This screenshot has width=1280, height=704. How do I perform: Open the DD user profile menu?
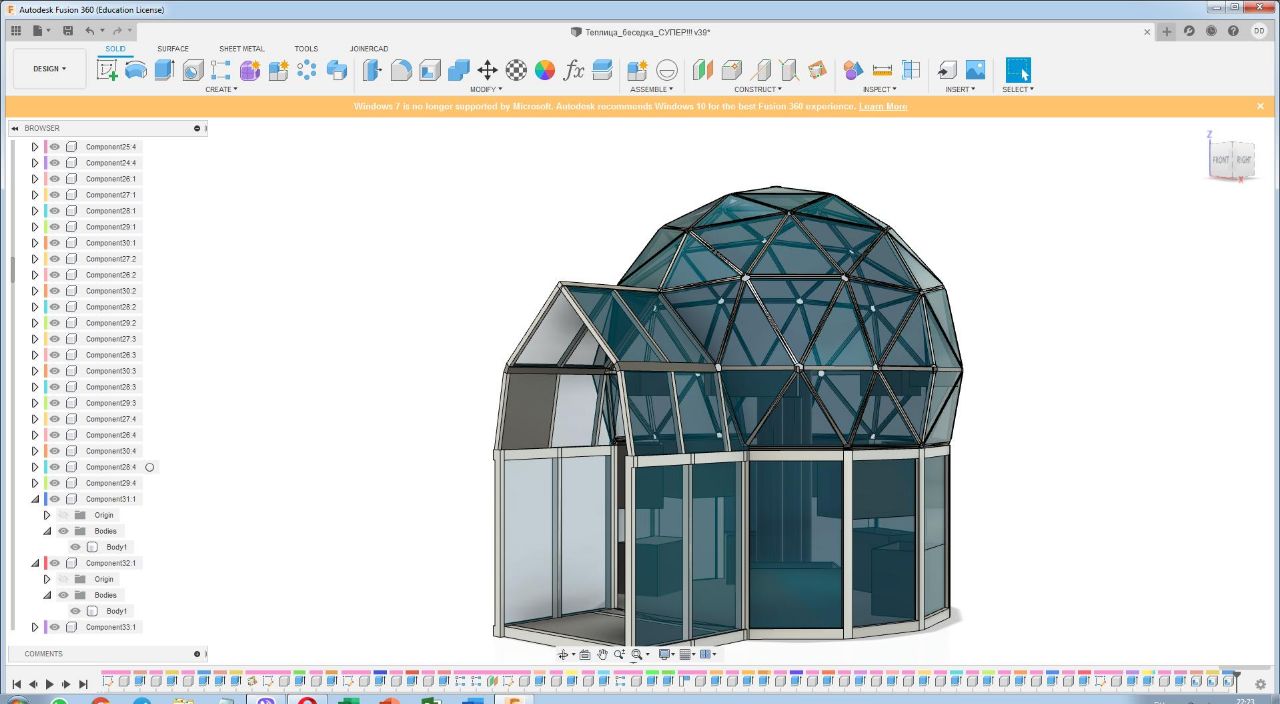[1259, 31]
